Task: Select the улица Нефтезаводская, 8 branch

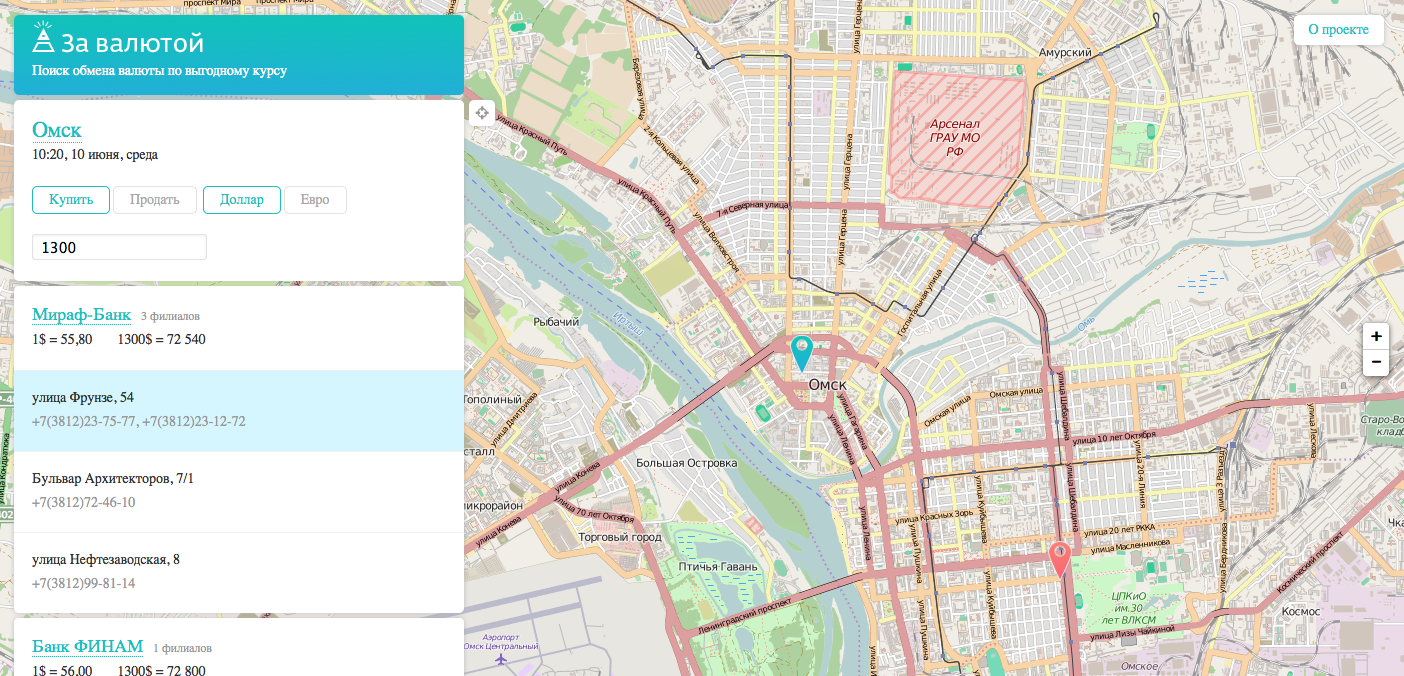Action: pyautogui.click(x=239, y=572)
